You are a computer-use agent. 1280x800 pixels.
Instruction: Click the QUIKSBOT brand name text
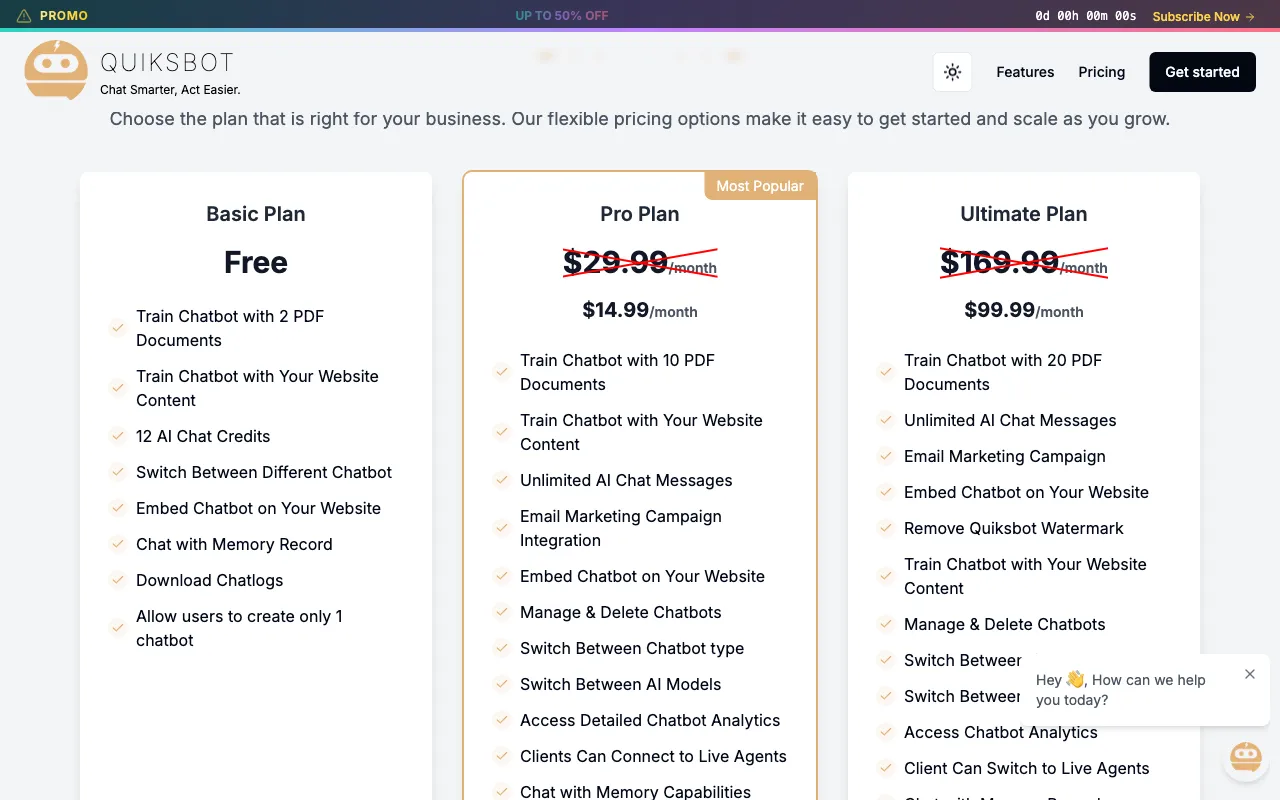(167, 63)
